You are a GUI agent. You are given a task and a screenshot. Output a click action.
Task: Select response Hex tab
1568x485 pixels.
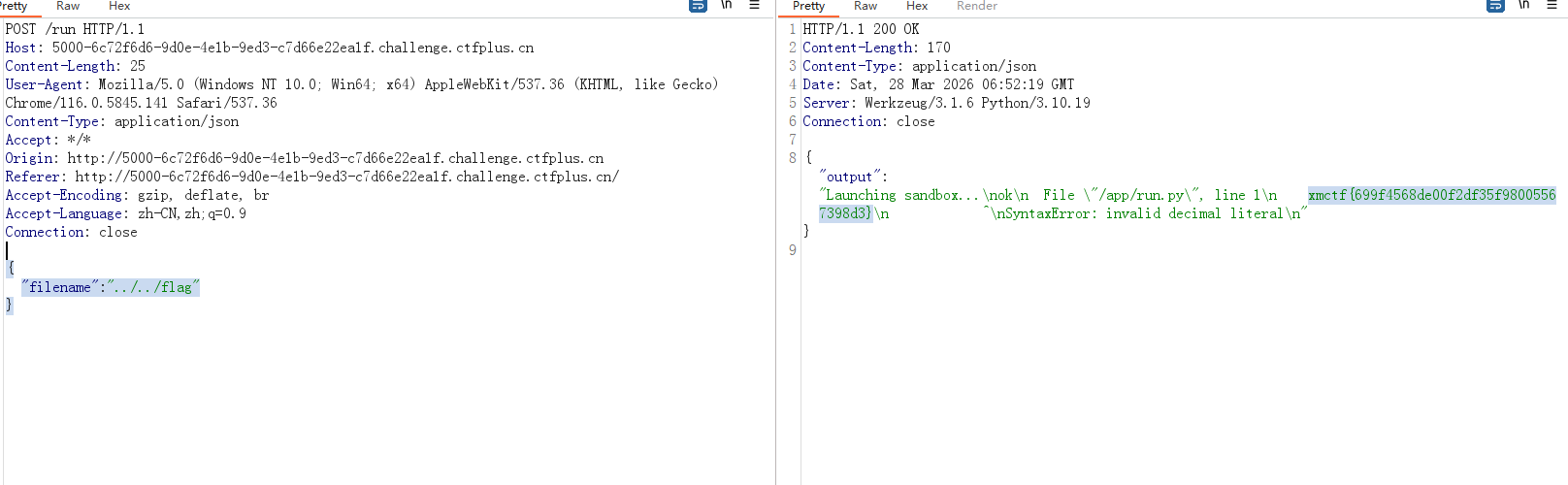[x=917, y=6]
